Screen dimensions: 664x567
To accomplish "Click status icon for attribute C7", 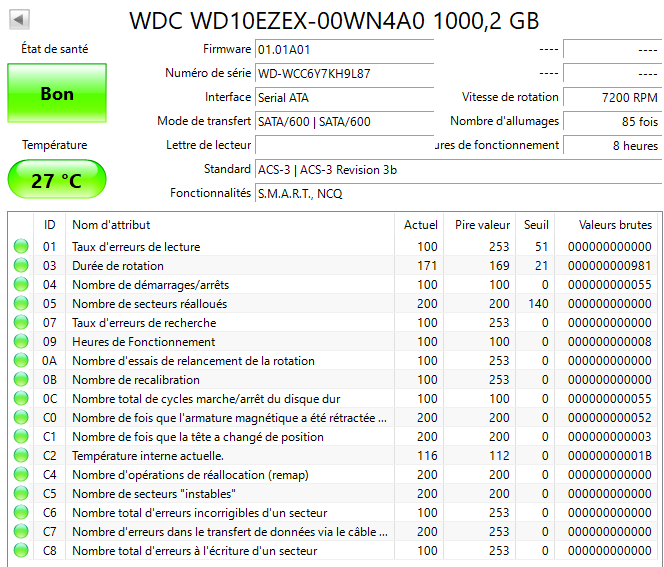I will coord(21,531).
